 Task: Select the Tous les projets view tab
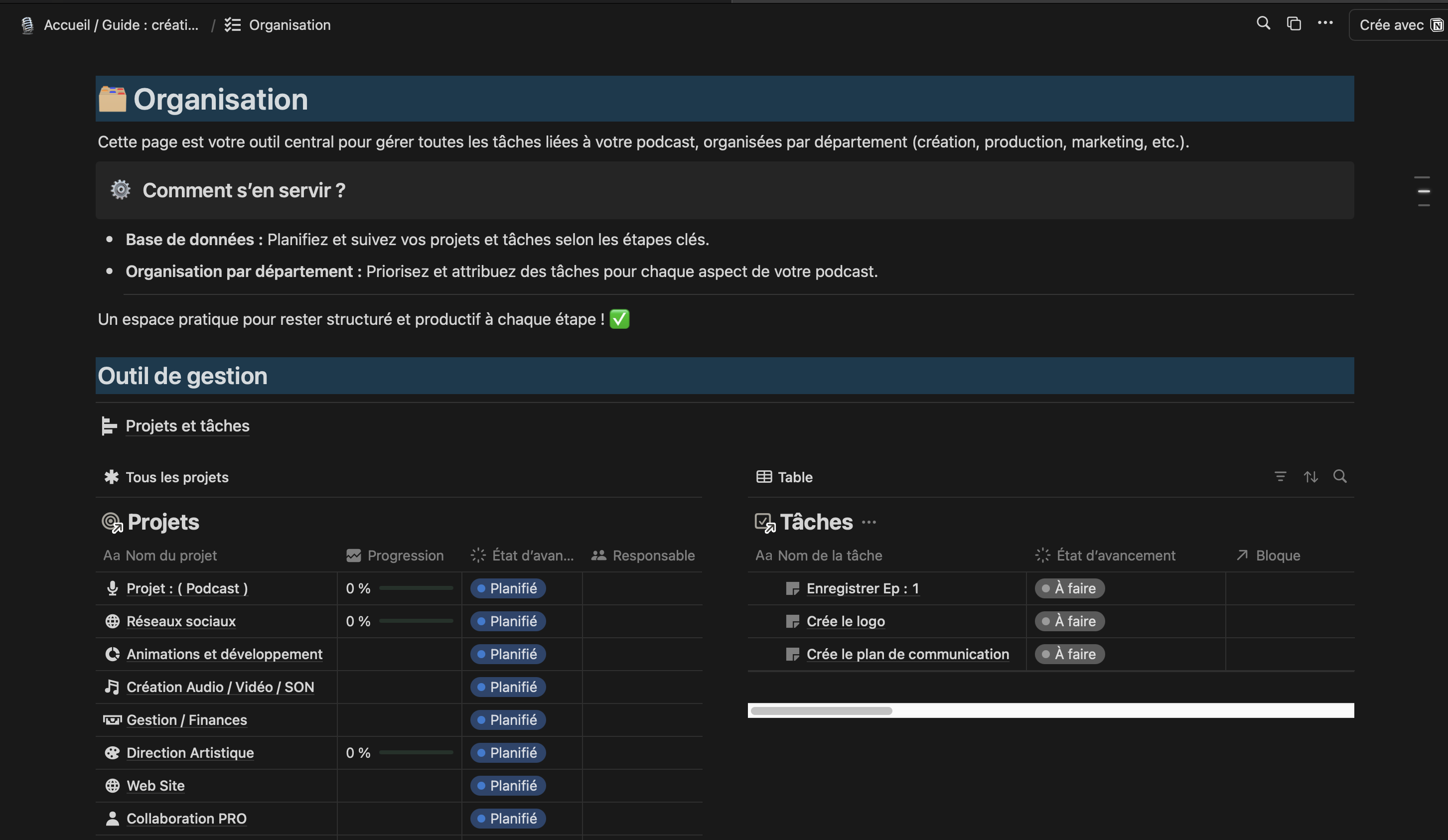click(166, 477)
